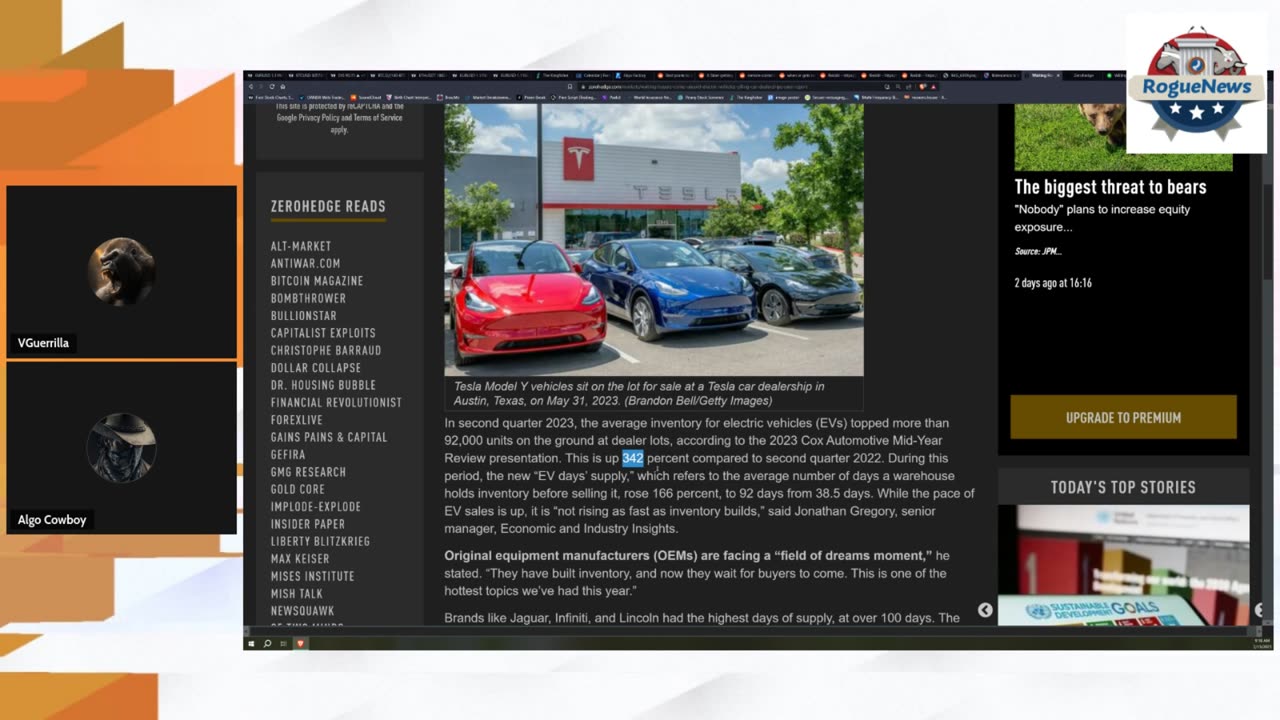The width and height of the screenshot is (1280, 720).
Task: Click VGuerrilla's gorilla avatar
Action: tap(121, 271)
